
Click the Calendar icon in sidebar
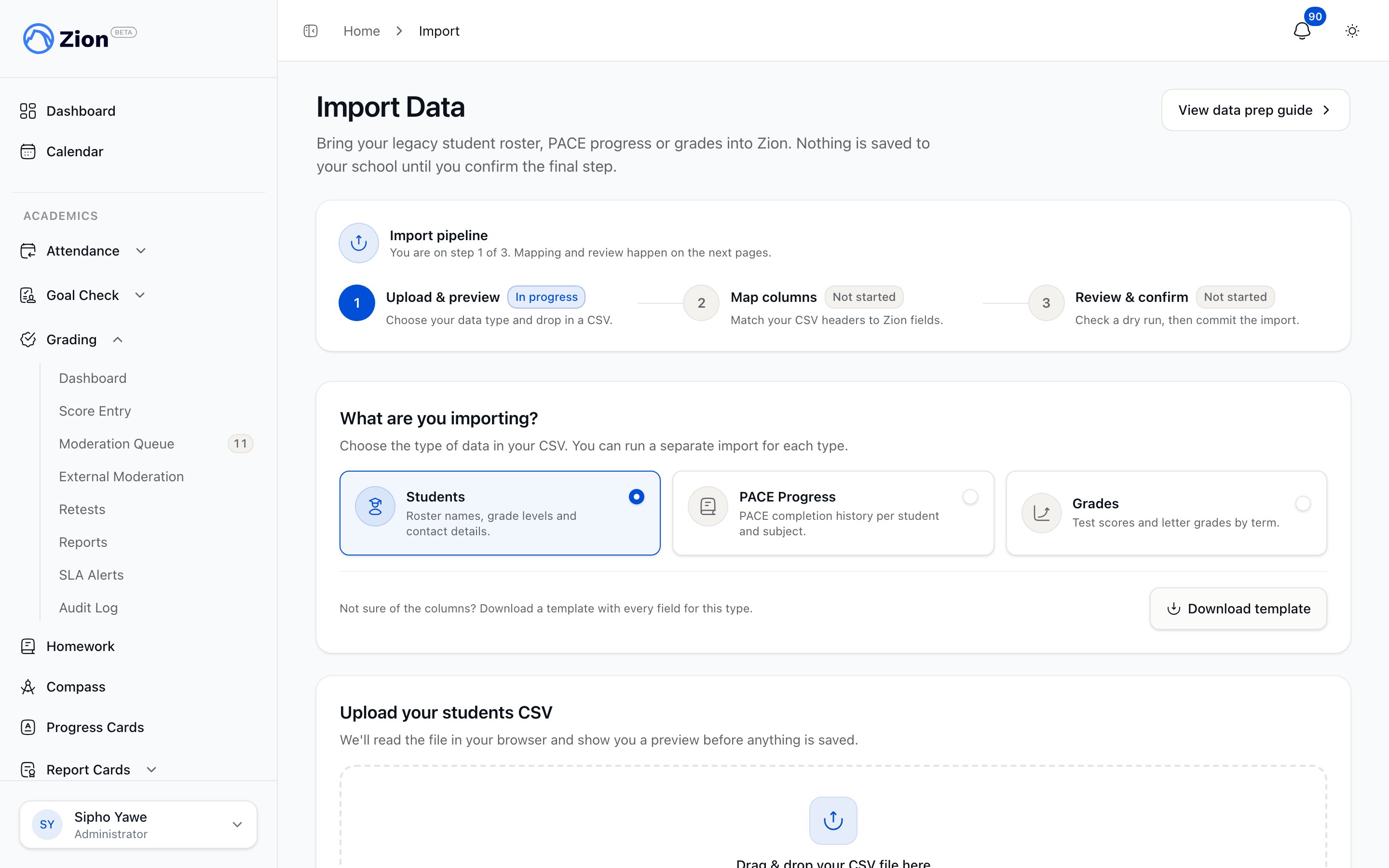tap(27, 151)
